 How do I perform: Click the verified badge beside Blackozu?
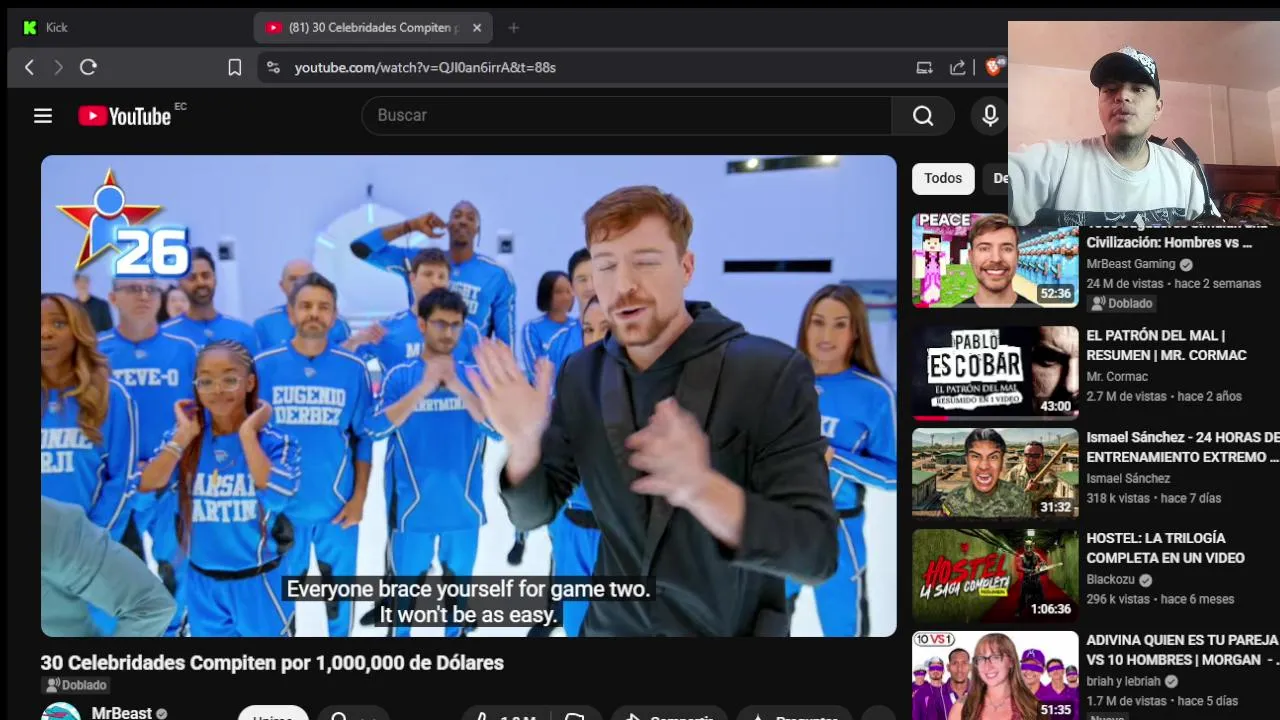pyautogui.click(x=1145, y=580)
